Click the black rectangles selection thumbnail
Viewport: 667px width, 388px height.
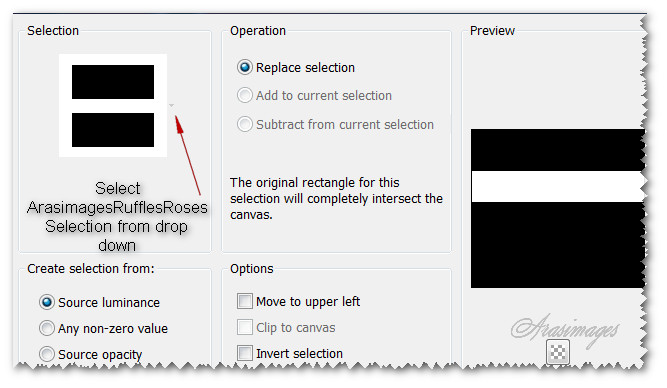coord(113,106)
